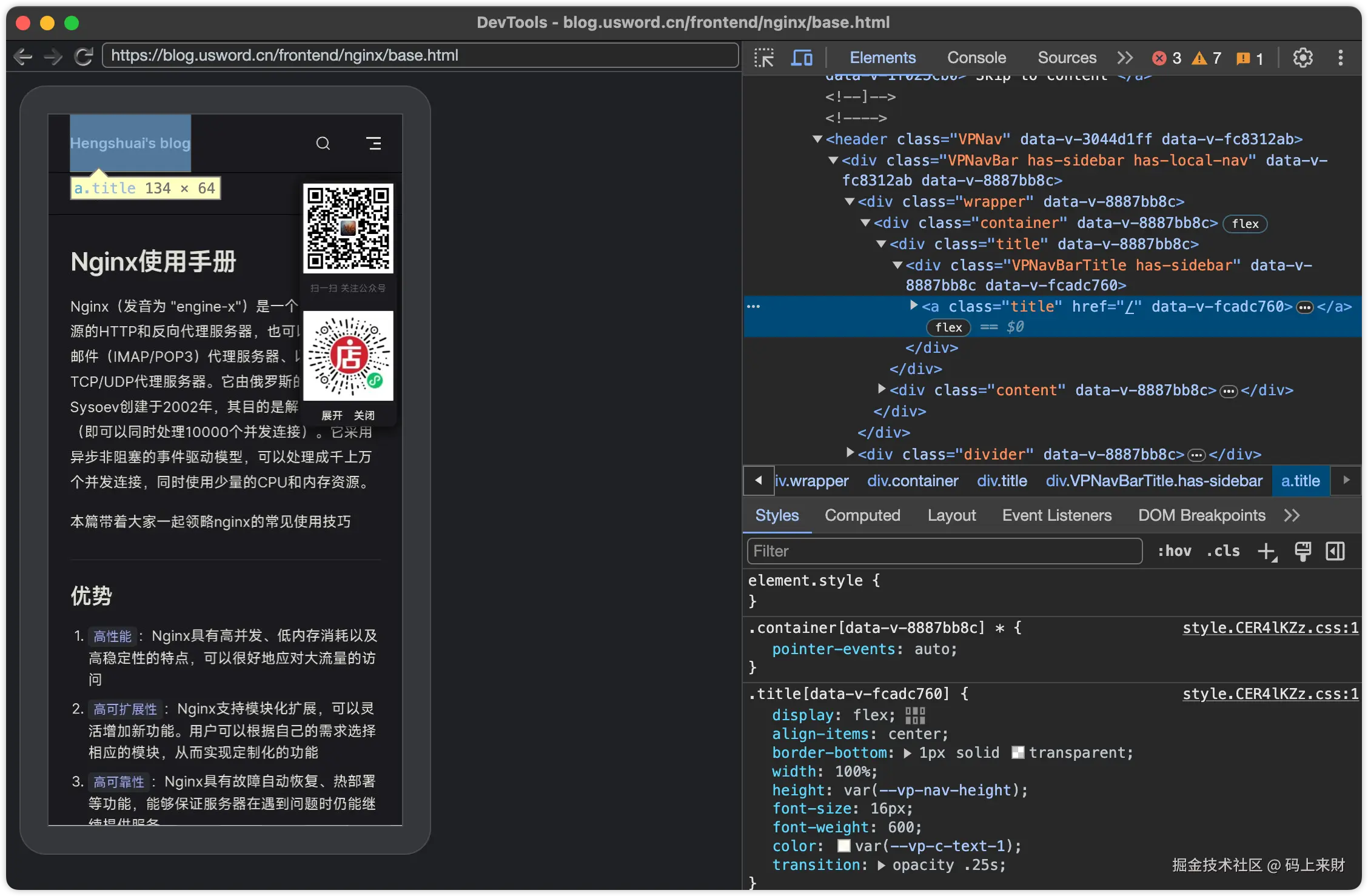
Task: Click the blog search magnifier icon
Action: pyautogui.click(x=323, y=144)
